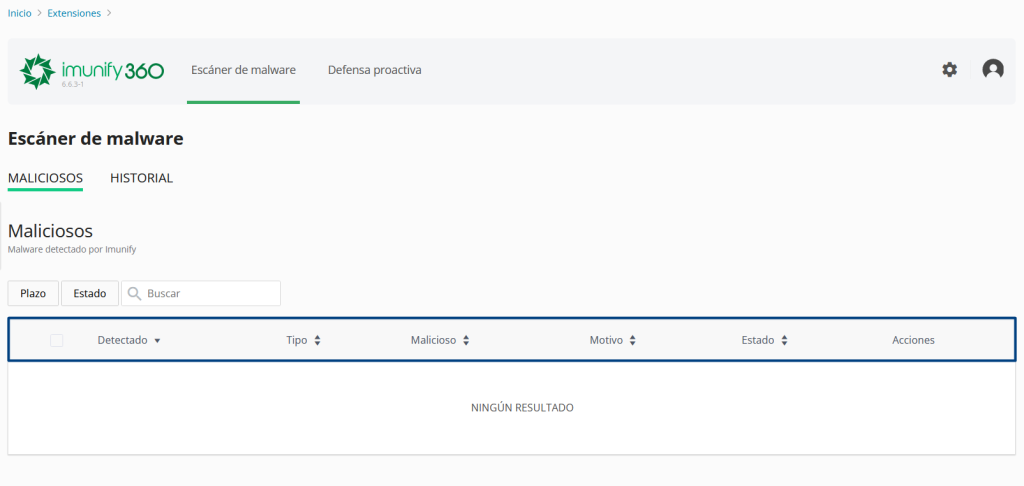Click sort arrows next to Malicioso
The height and width of the screenshot is (486, 1024).
466,341
